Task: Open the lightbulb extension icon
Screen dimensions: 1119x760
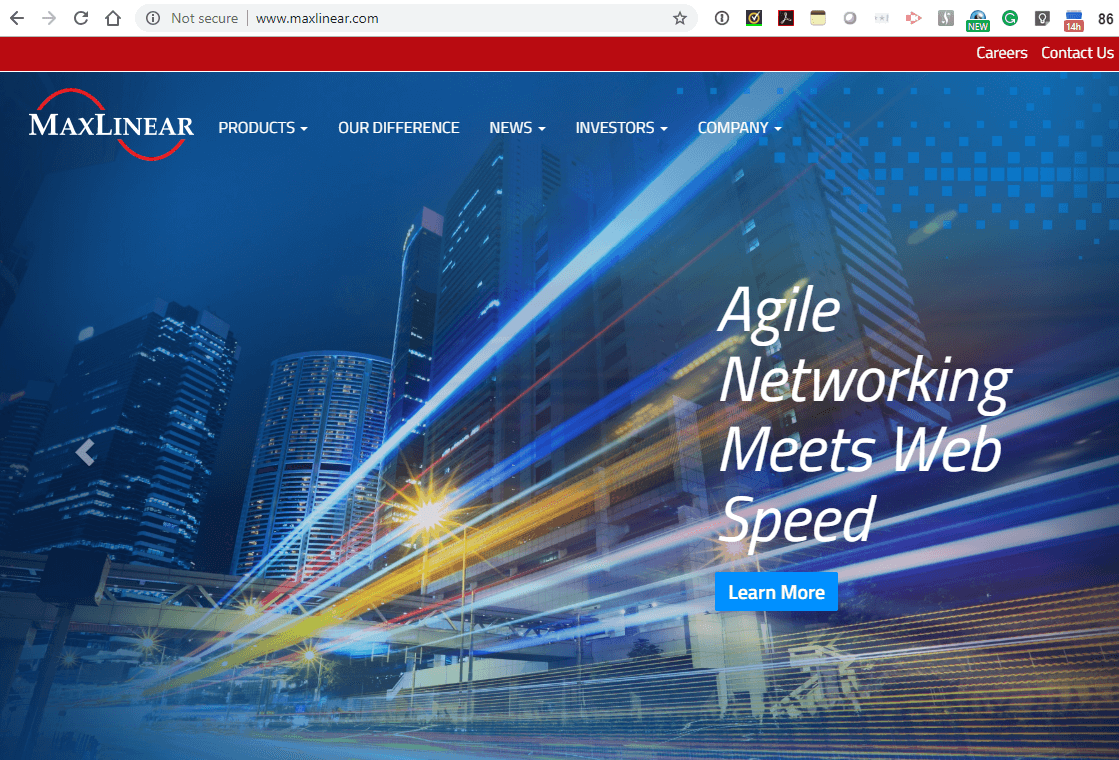Action: (x=1042, y=18)
